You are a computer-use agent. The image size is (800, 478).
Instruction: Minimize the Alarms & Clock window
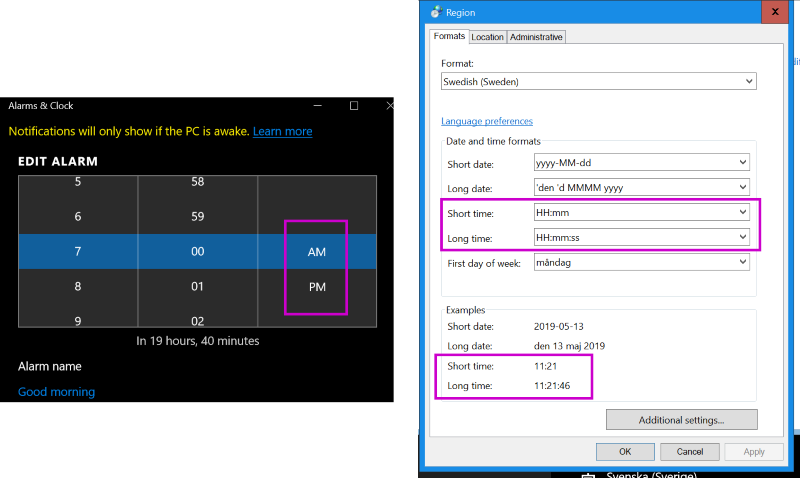(317, 106)
